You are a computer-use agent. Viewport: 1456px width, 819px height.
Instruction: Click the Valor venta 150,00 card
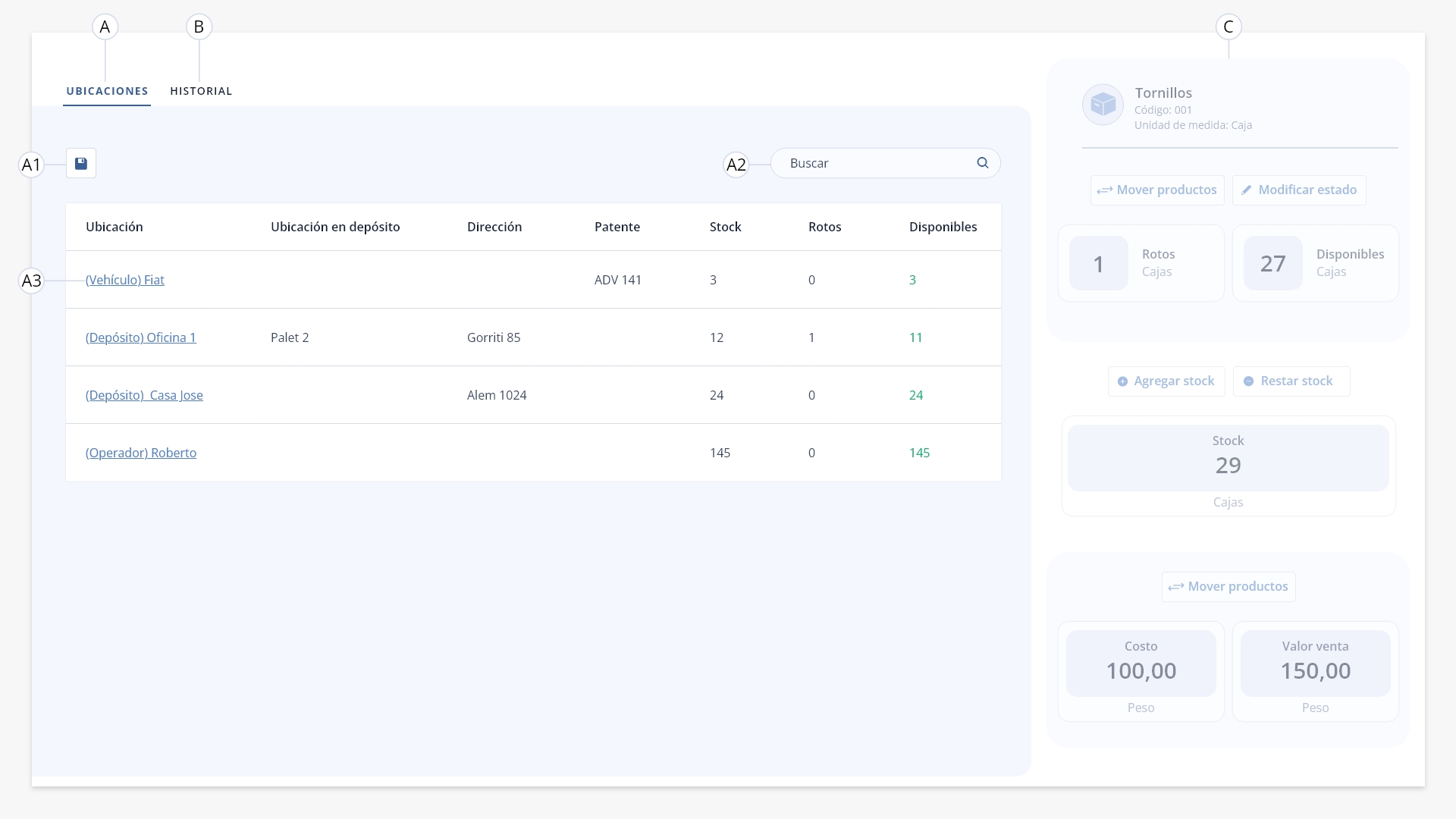[x=1315, y=672]
